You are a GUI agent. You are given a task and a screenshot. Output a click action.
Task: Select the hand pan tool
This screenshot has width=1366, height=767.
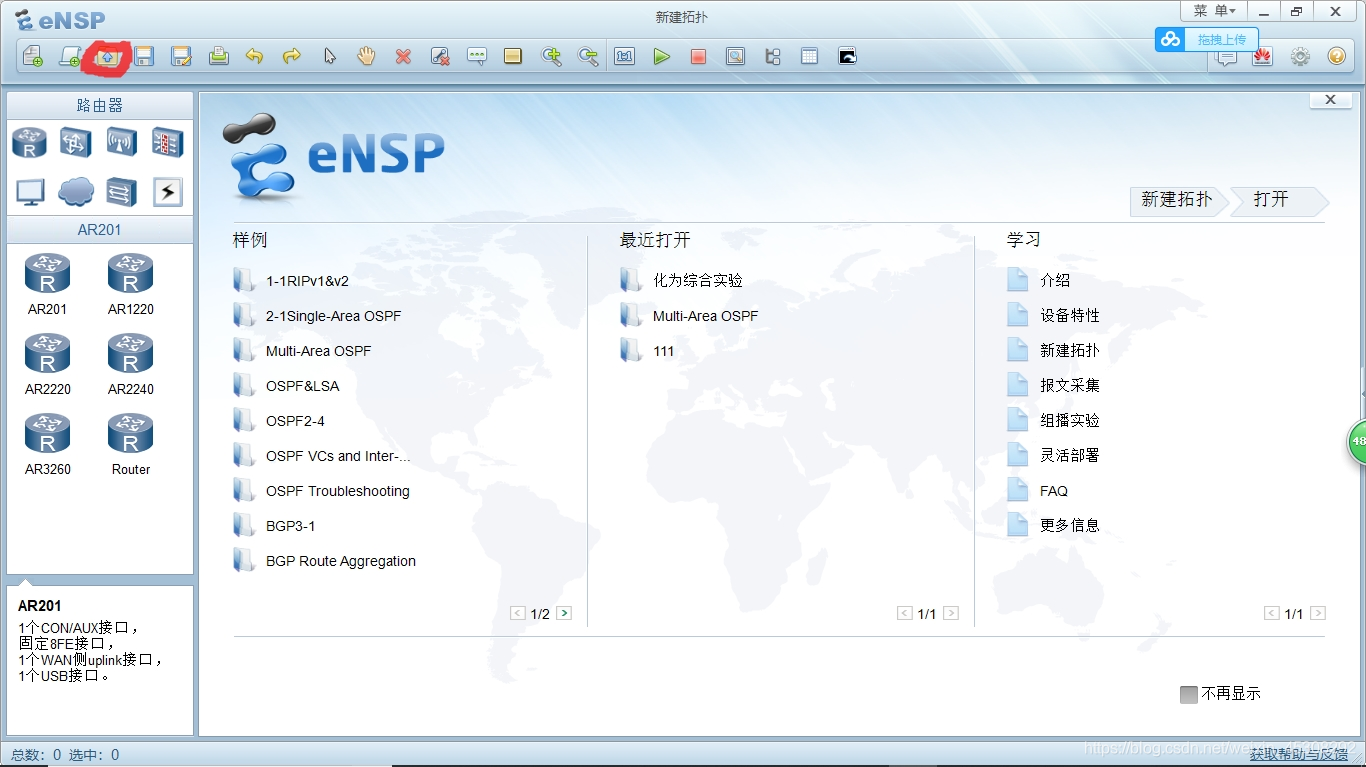tap(366, 57)
